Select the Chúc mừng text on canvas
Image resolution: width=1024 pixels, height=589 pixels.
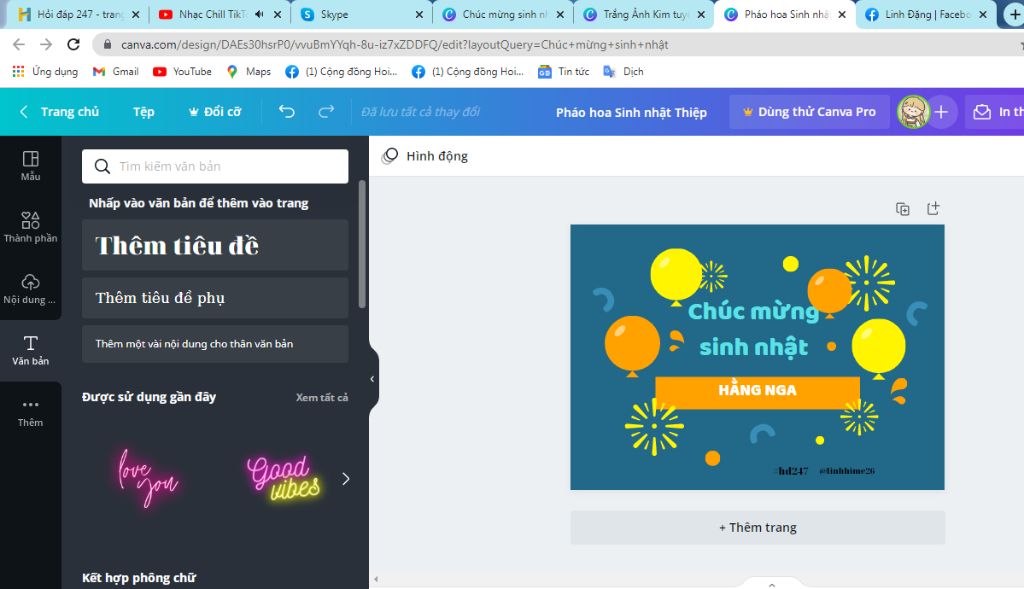(x=753, y=311)
